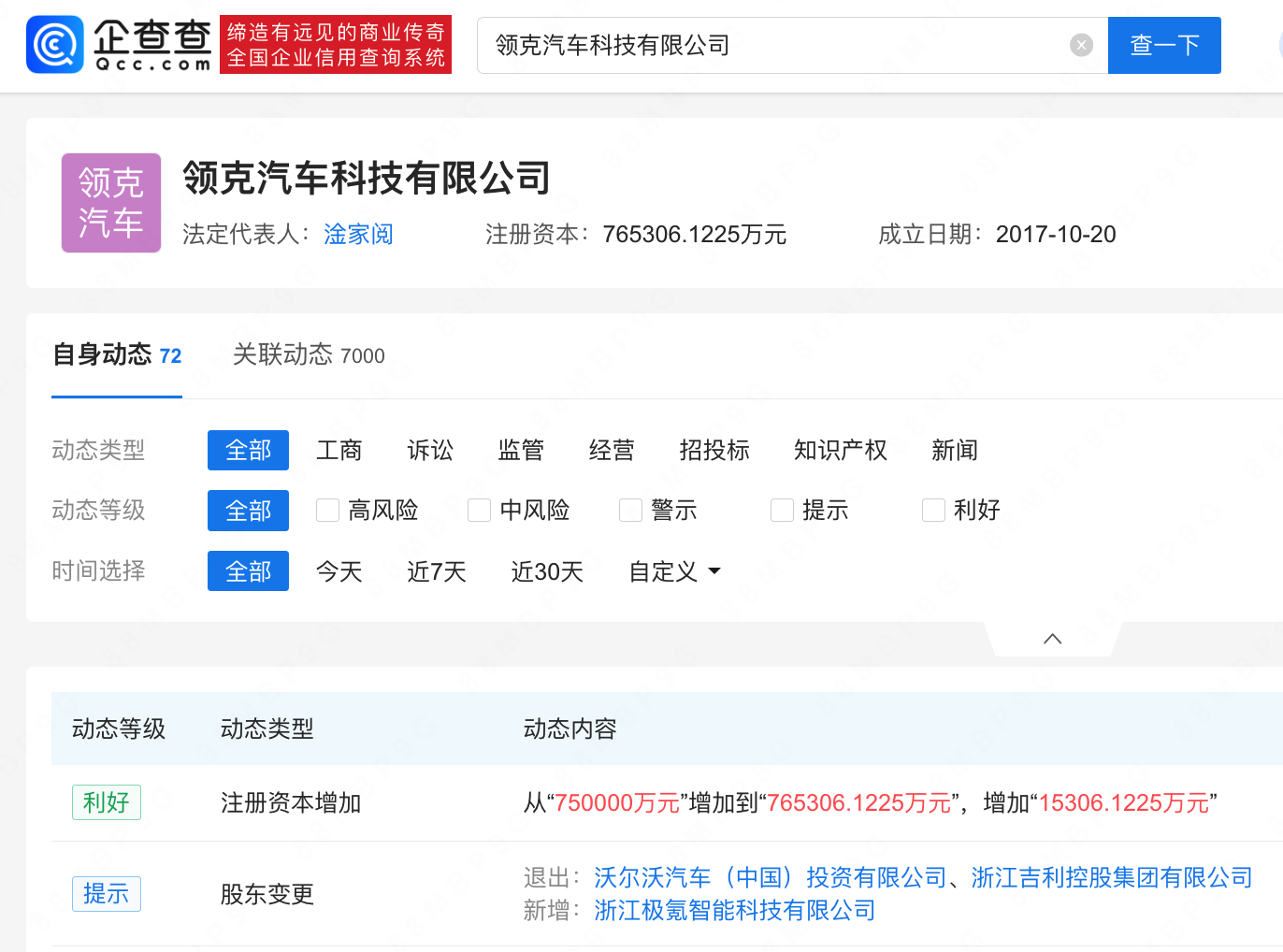Switch to the 自身动态 tab

[117, 355]
